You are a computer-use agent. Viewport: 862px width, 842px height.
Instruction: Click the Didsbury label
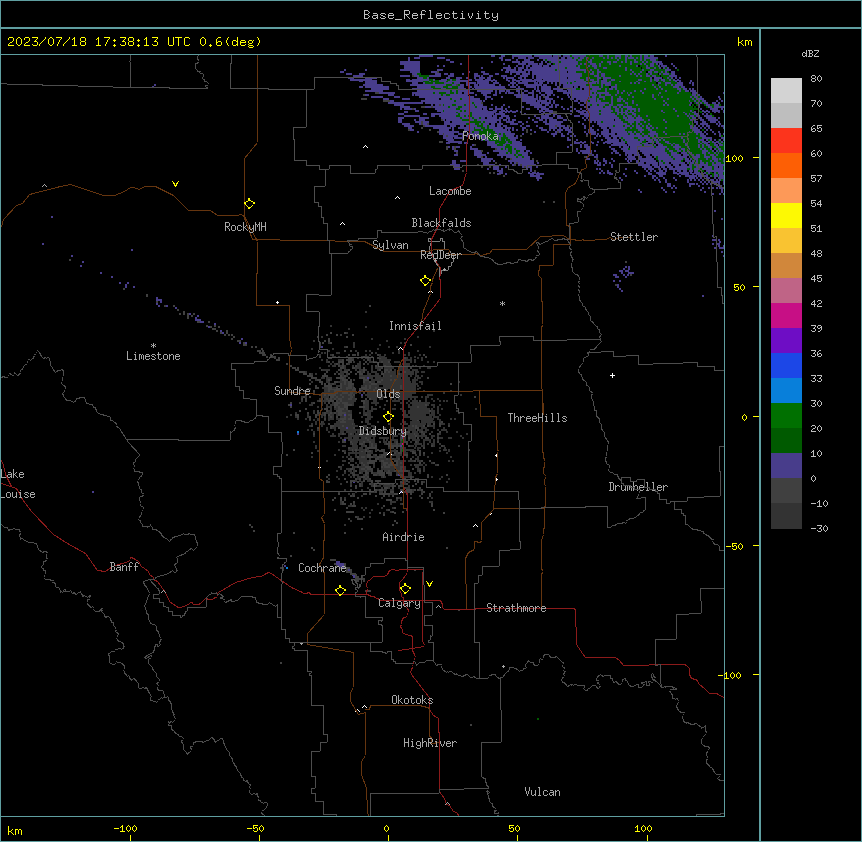pyautogui.click(x=383, y=431)
